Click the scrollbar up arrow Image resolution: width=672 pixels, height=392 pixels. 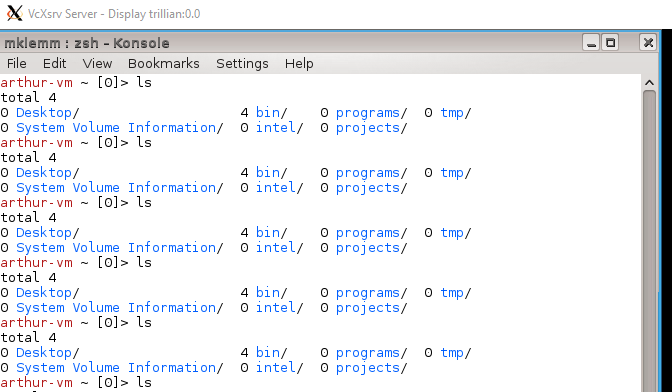pos(649,83)
